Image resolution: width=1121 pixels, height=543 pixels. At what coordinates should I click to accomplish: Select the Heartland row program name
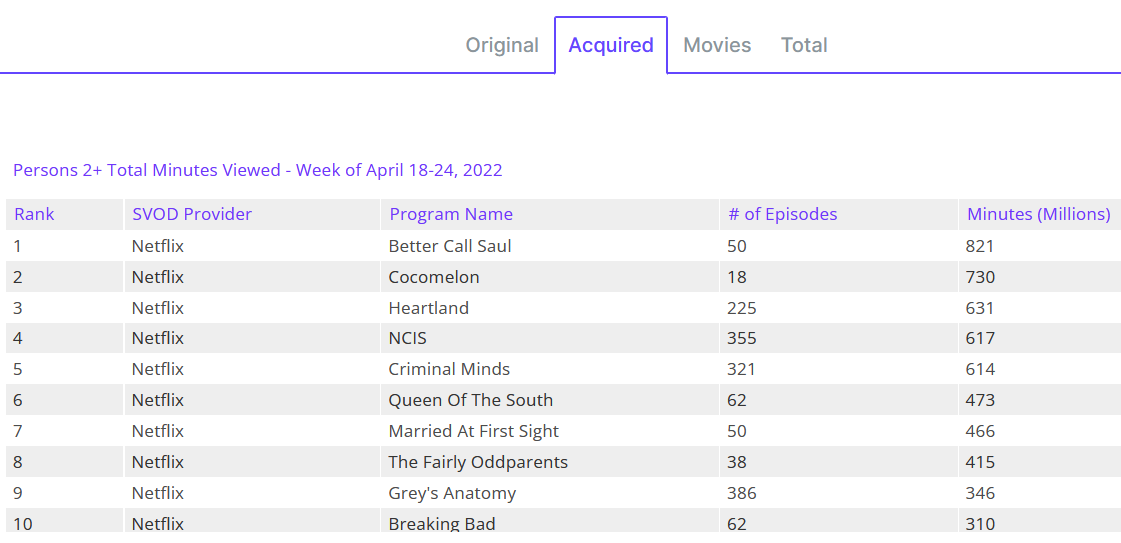click(429, 308)
